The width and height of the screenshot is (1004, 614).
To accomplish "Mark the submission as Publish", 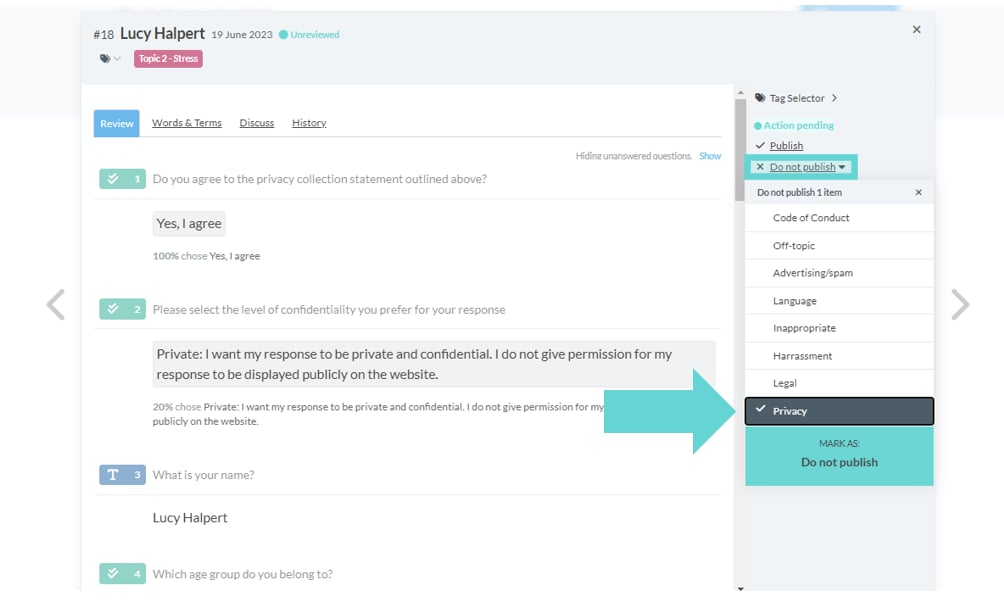I will [x=786, y=145].
